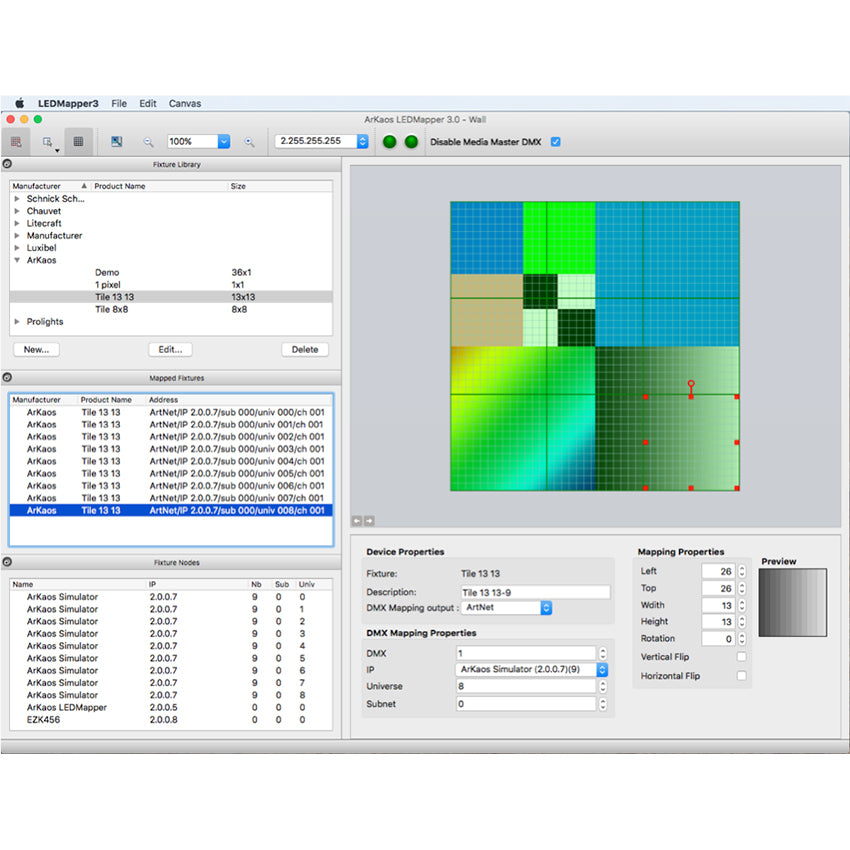Click the selection arrow tool in the toolbar
The height and width of the screenshot is (850, 850).
(48, 142)
